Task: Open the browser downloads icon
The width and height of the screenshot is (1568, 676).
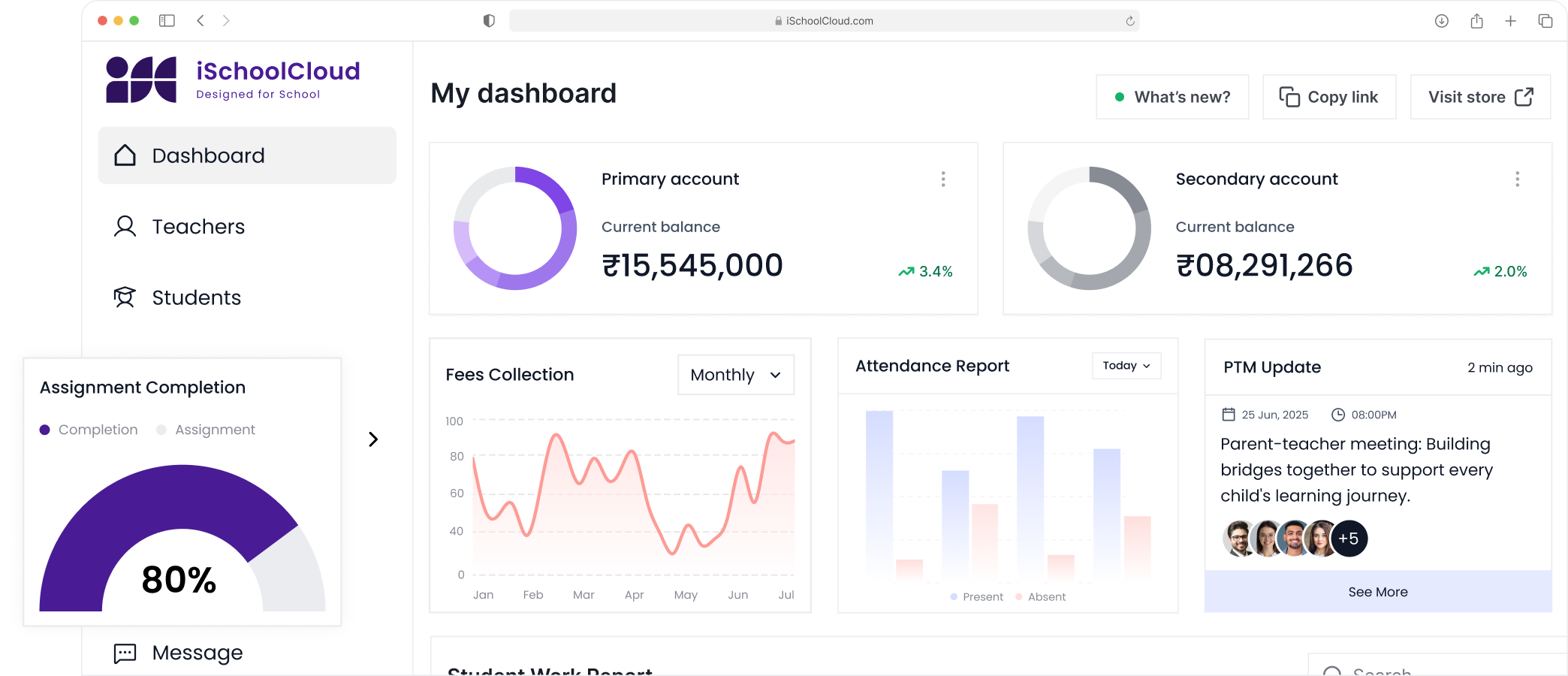Action: (1441, 21)
